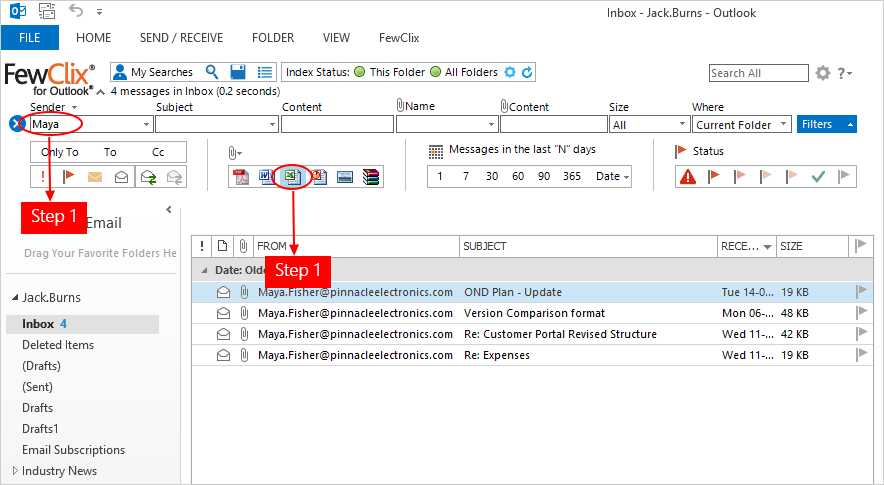Flag the Re: Expenses message
884x485 pixels.
[x=861, y=355]
